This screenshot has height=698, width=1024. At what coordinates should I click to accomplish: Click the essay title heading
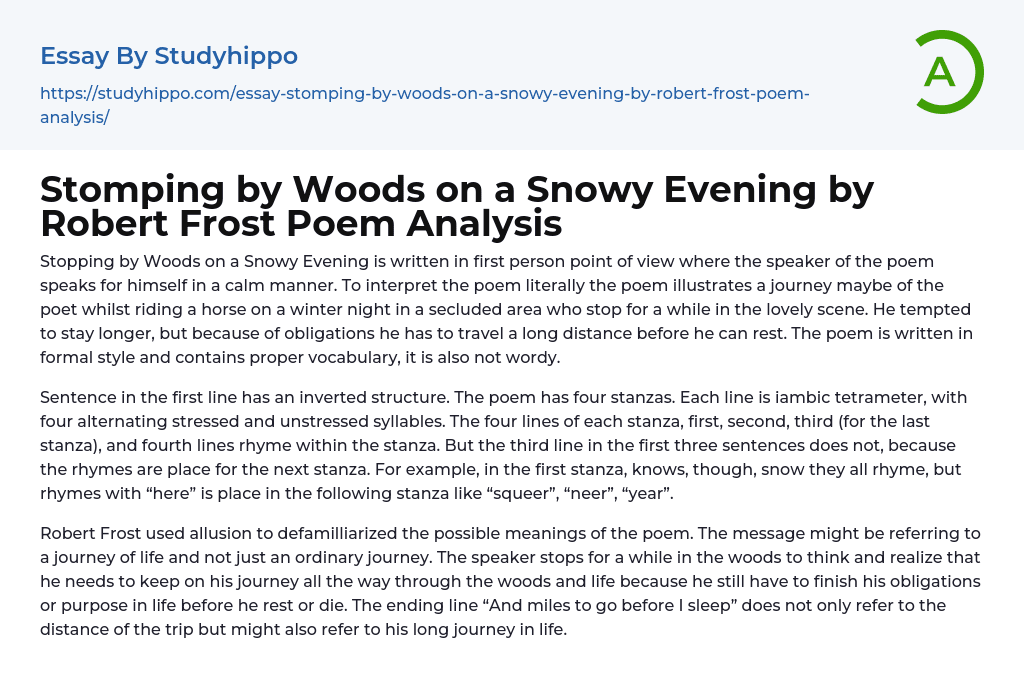(x=456, y=206)
